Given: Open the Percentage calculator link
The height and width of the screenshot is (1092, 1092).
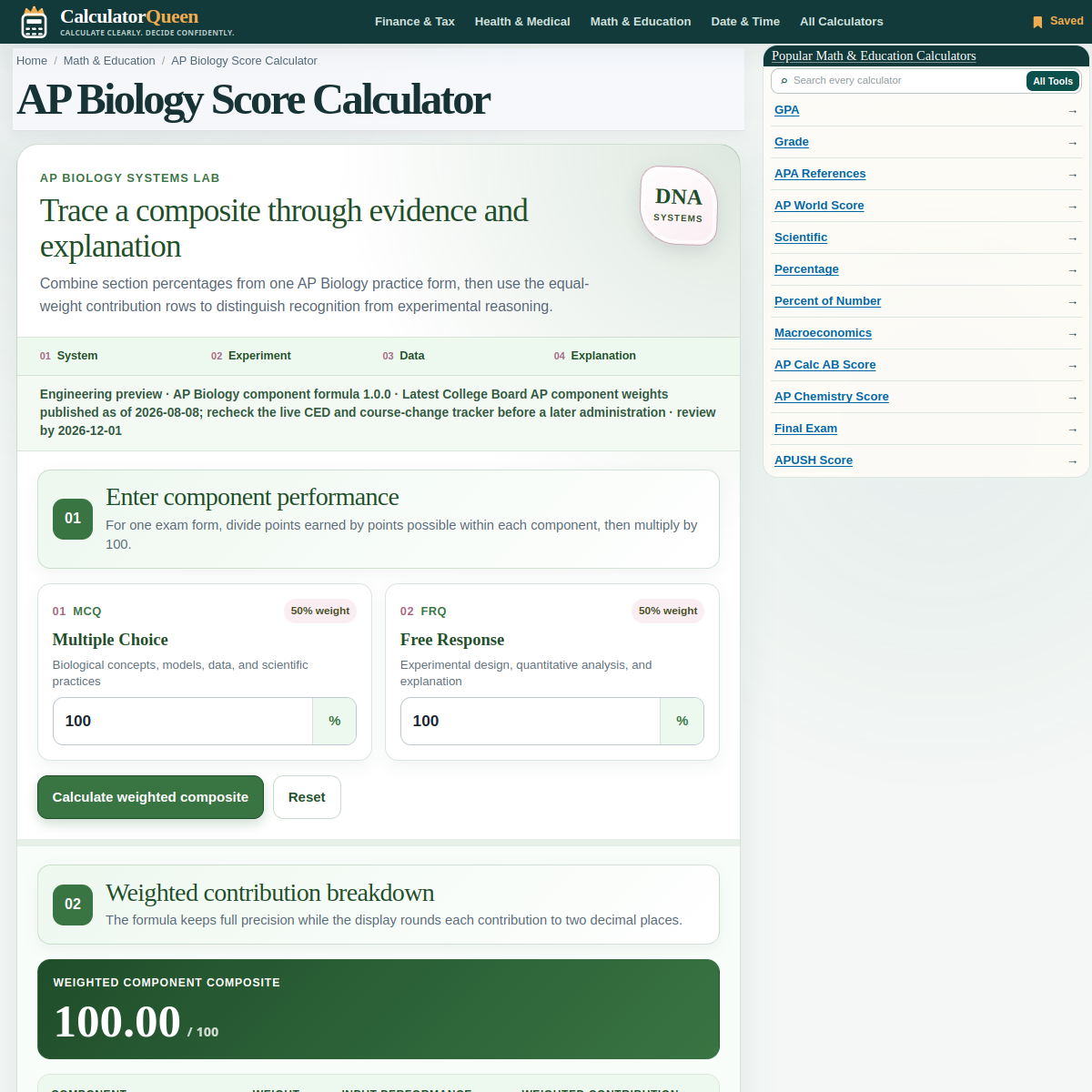Looking at the screenshot, I should click(806, 269).
